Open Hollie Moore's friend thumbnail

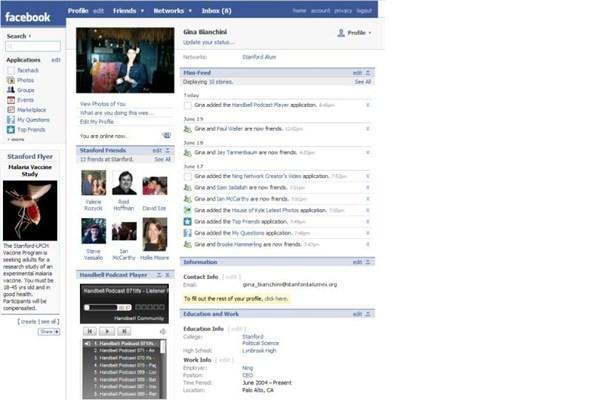[x=155, y=234]
